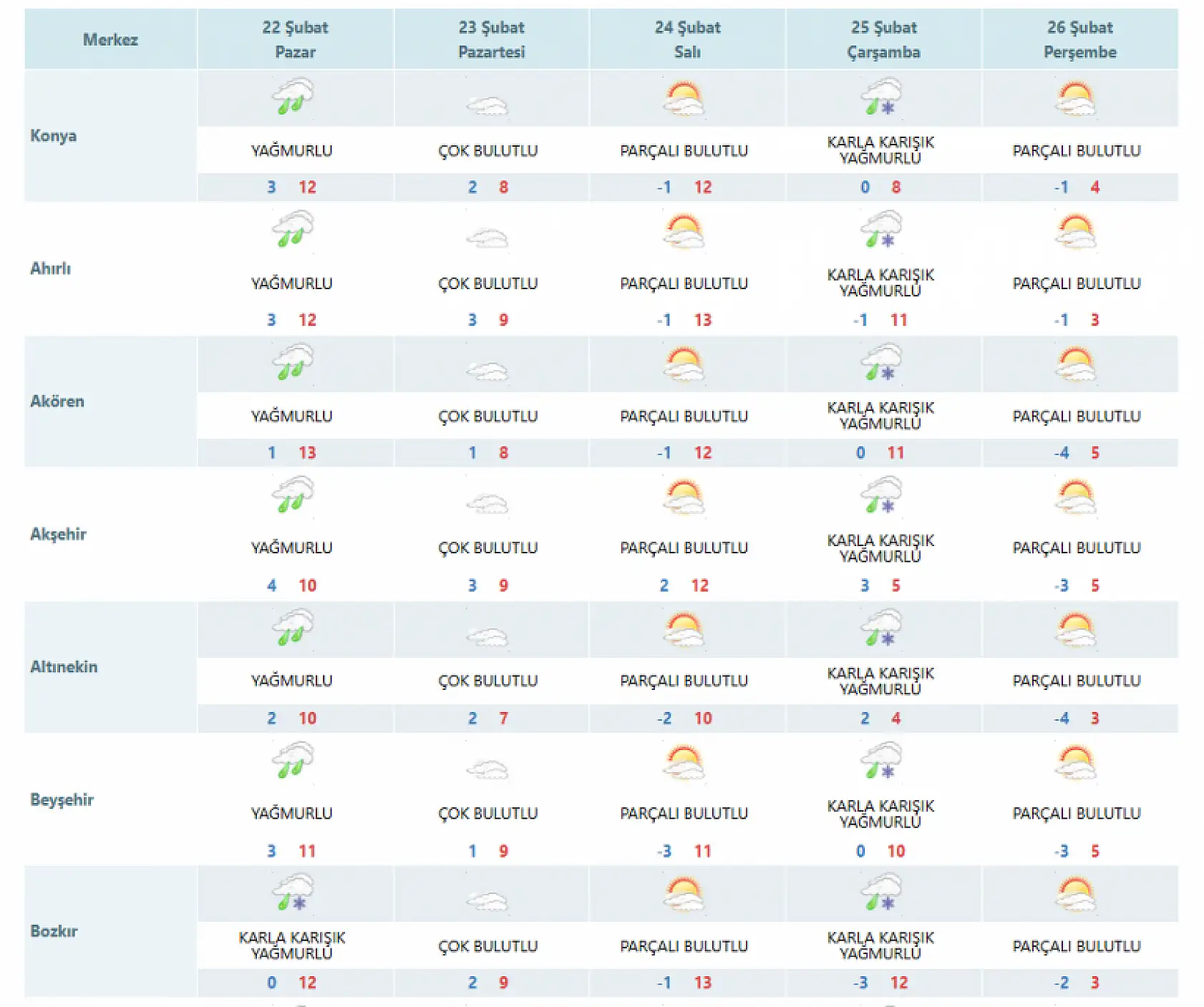Image resolution: width=1204 pixels, height=1007 pixels.
Task: Click Bozkır's partly cloudy icon for 26 Şubat
Action: point(1076,895)
